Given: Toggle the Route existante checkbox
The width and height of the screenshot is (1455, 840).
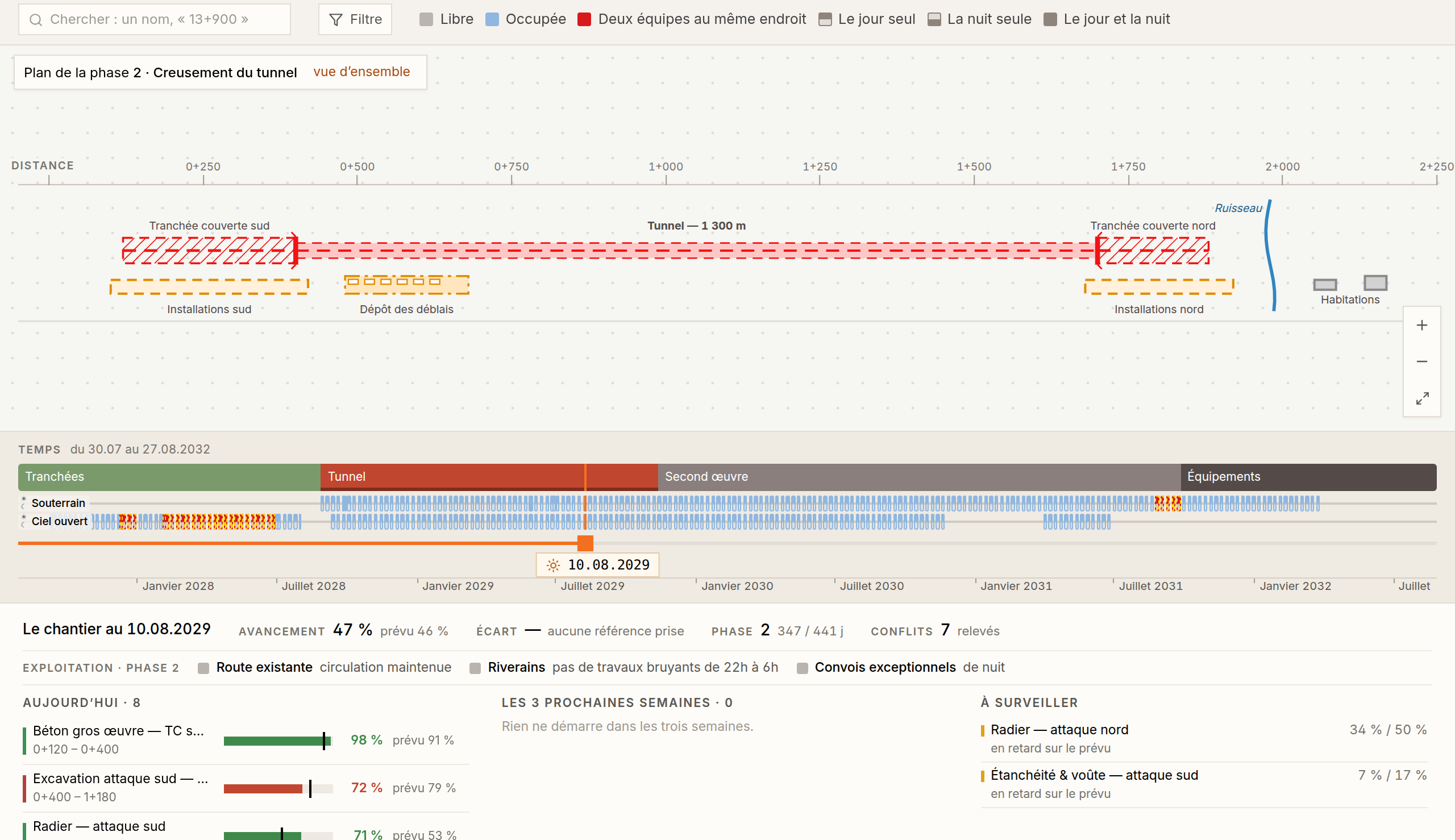Looking at the screenshot, I should click(203, 668).
